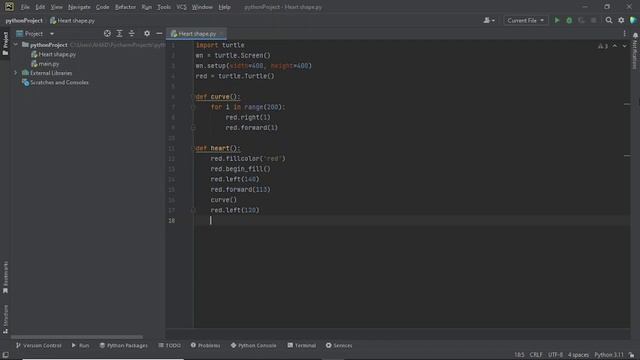Fold the for loop on line 7
The height and width of the screenshot is (360, 640).
point(193,107)
